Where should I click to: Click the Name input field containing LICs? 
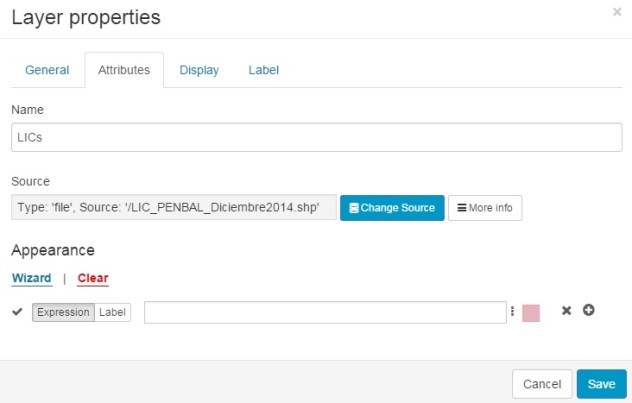(317, 137)
